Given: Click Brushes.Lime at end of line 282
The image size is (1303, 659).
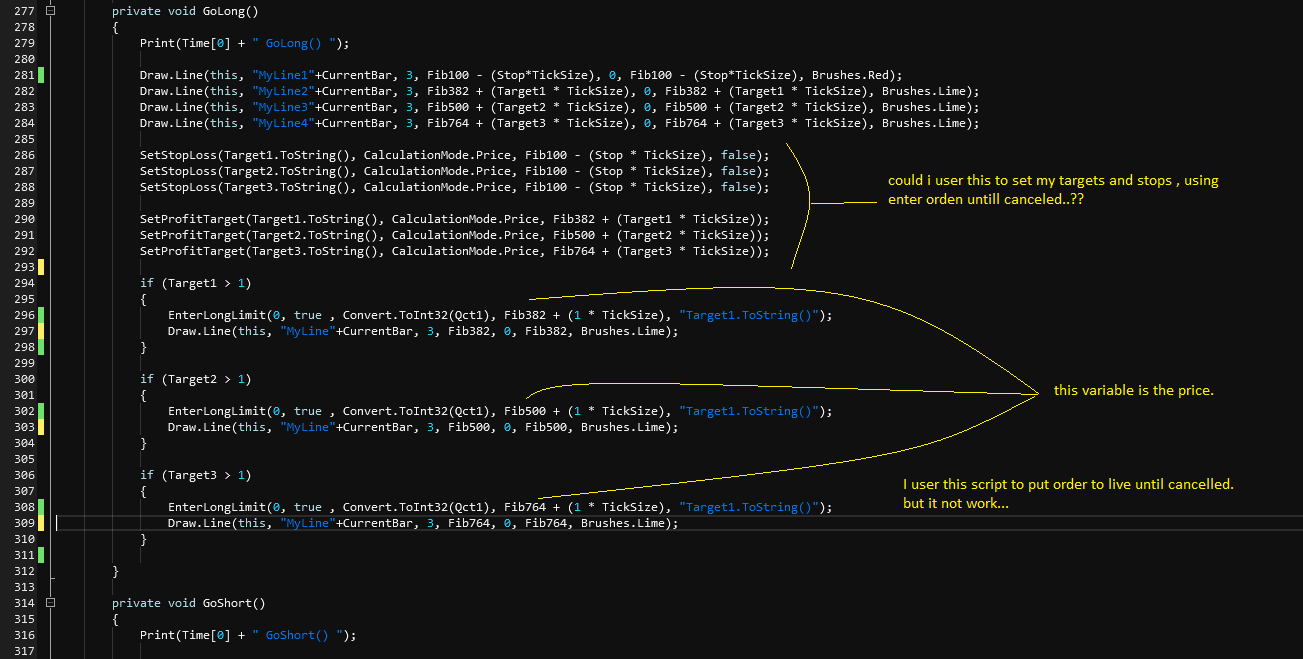Looking at the screenshot, I should coord(926,91).
